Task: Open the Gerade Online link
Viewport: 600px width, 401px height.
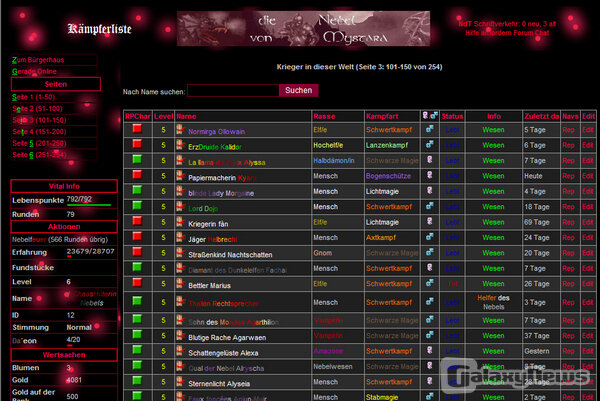Action: tap(36, 72)
